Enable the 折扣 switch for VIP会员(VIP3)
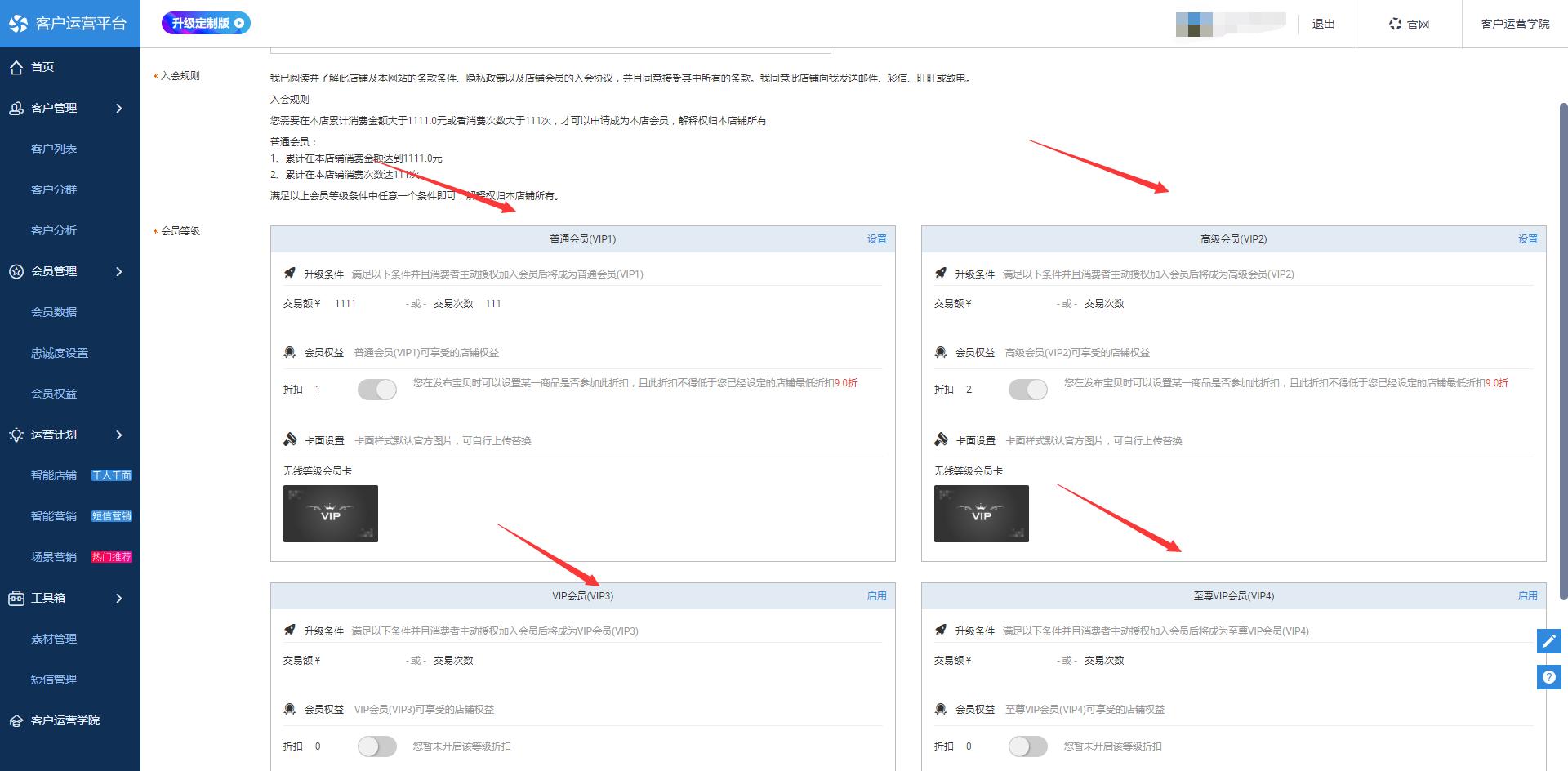The height and width of the screenshot is (771, 1568). pos(377,746)
